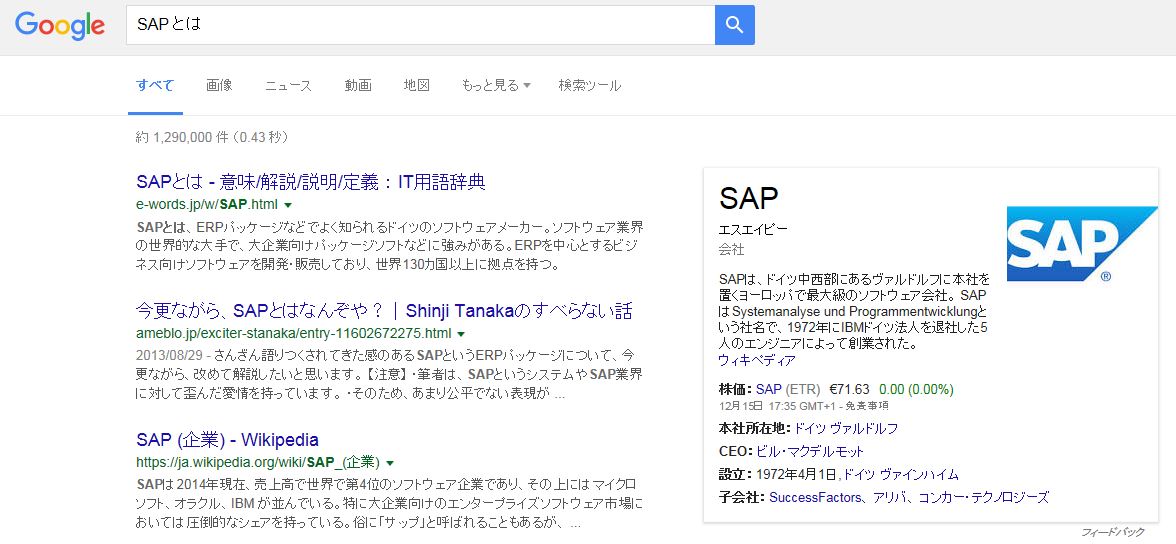Expand the もっと見る dropdown
The image size is (1176, 544).
pyautogui.click(x=496, y=86)
